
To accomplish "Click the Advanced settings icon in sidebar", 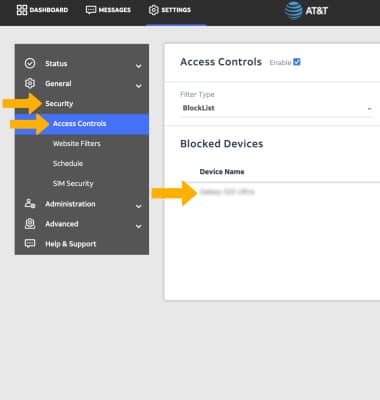I will [x=30, y=224].
